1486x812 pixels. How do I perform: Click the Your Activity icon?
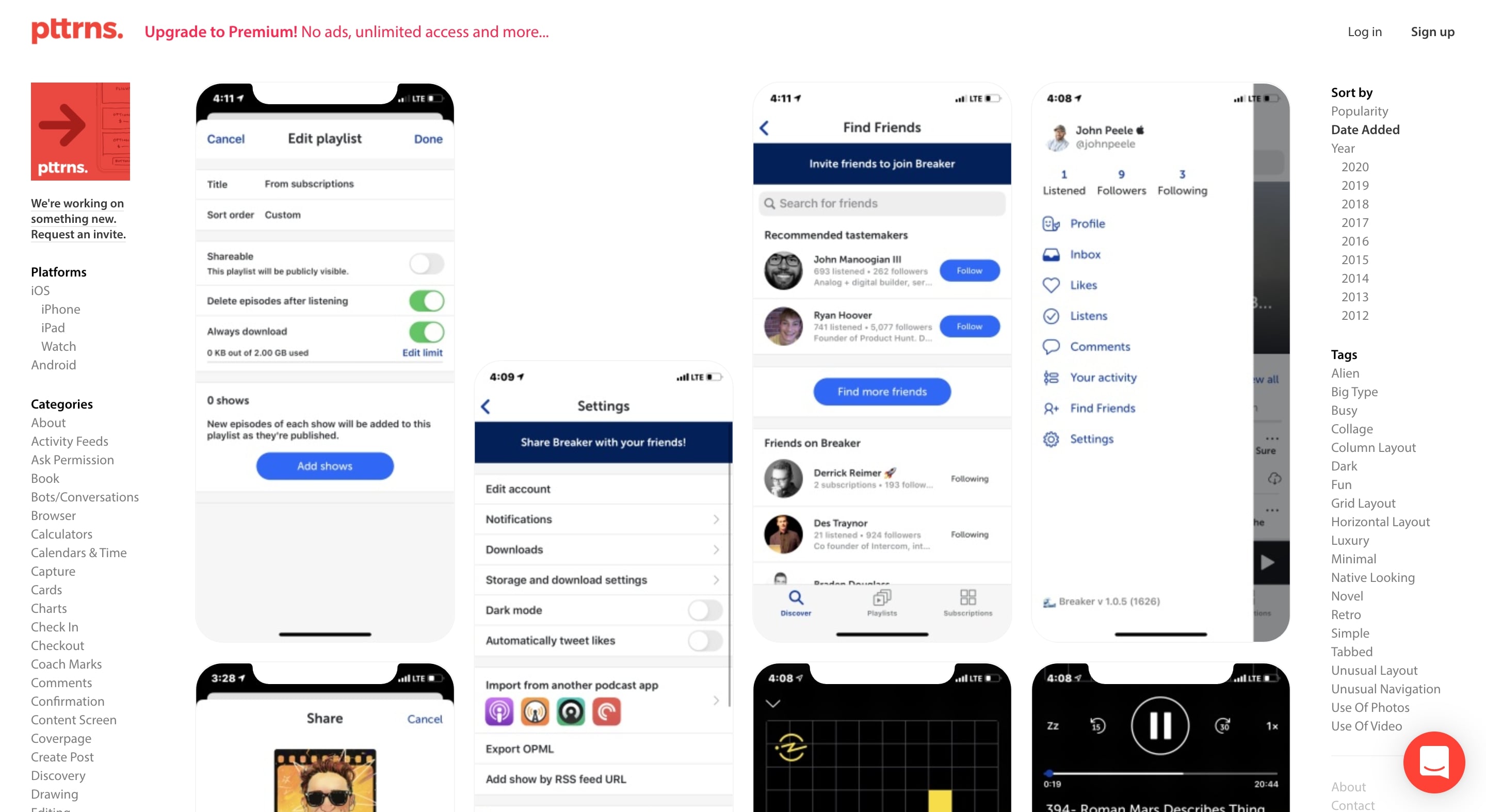pyautogui.click(x=1052, y=377)
